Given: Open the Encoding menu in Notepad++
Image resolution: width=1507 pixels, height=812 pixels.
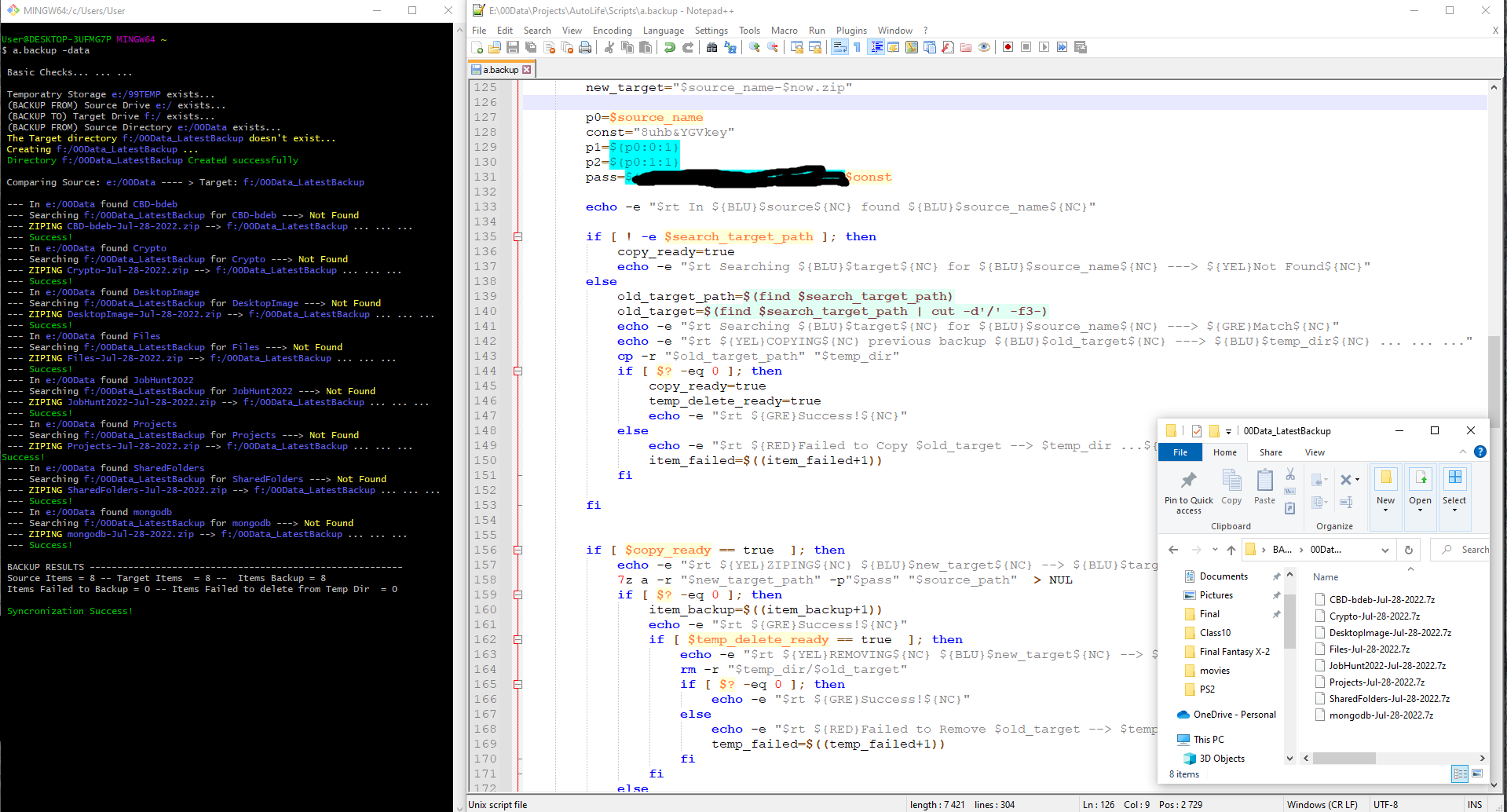Looking at the screenshot, I should (612, 31).
